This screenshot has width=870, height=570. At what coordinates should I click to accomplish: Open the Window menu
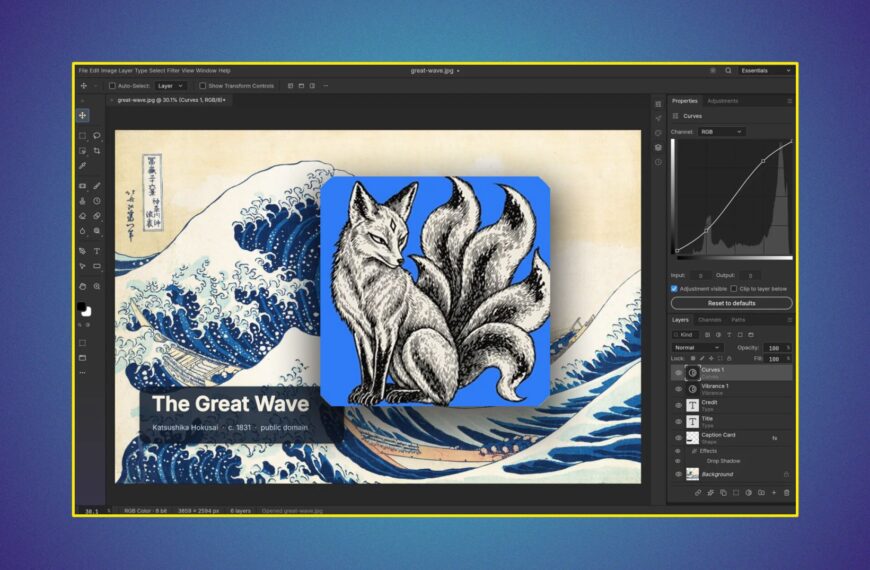pos(206,70)
